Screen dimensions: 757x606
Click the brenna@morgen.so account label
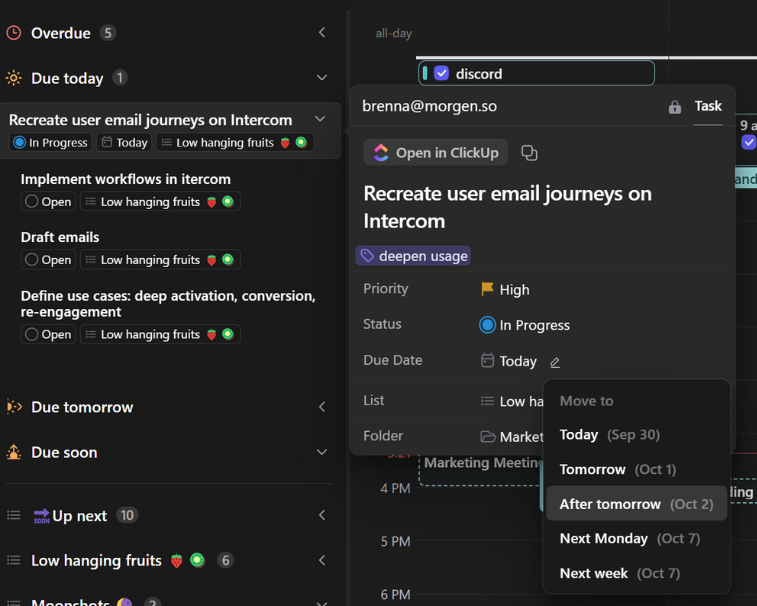tap(429, 106)
